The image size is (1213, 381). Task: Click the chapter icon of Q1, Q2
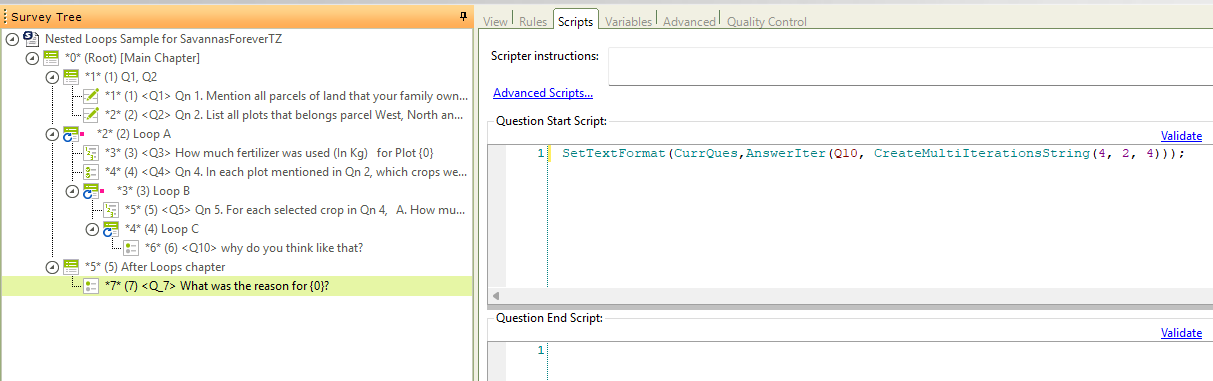click(72, 76)
